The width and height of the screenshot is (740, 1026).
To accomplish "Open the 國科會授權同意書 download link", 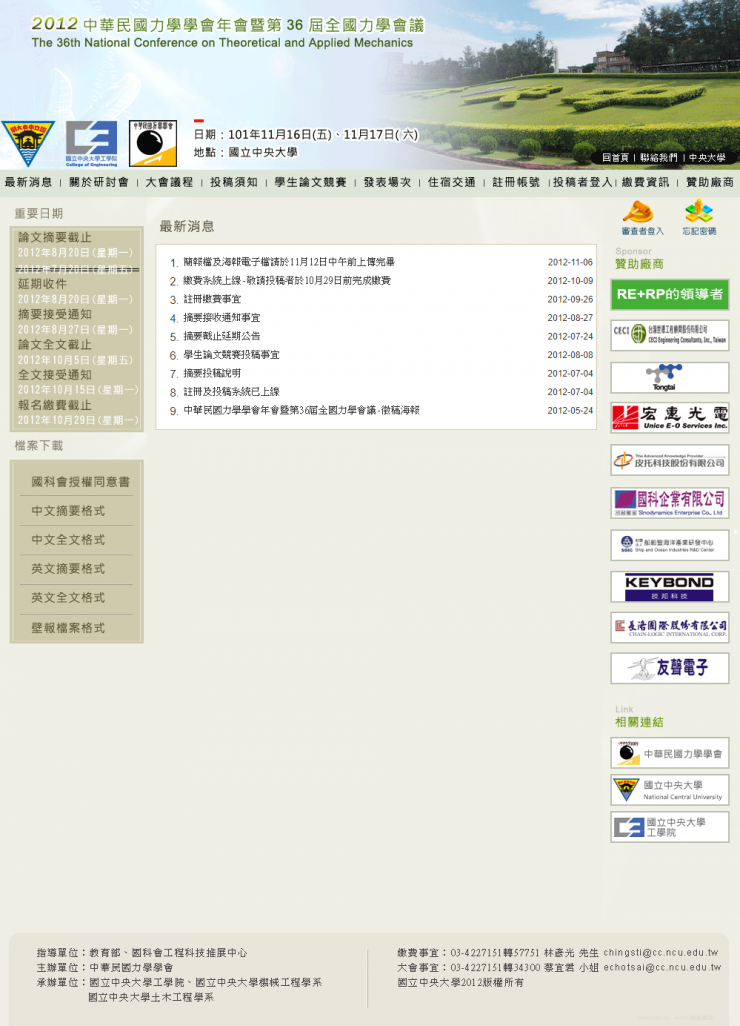I will coord(80,482).
